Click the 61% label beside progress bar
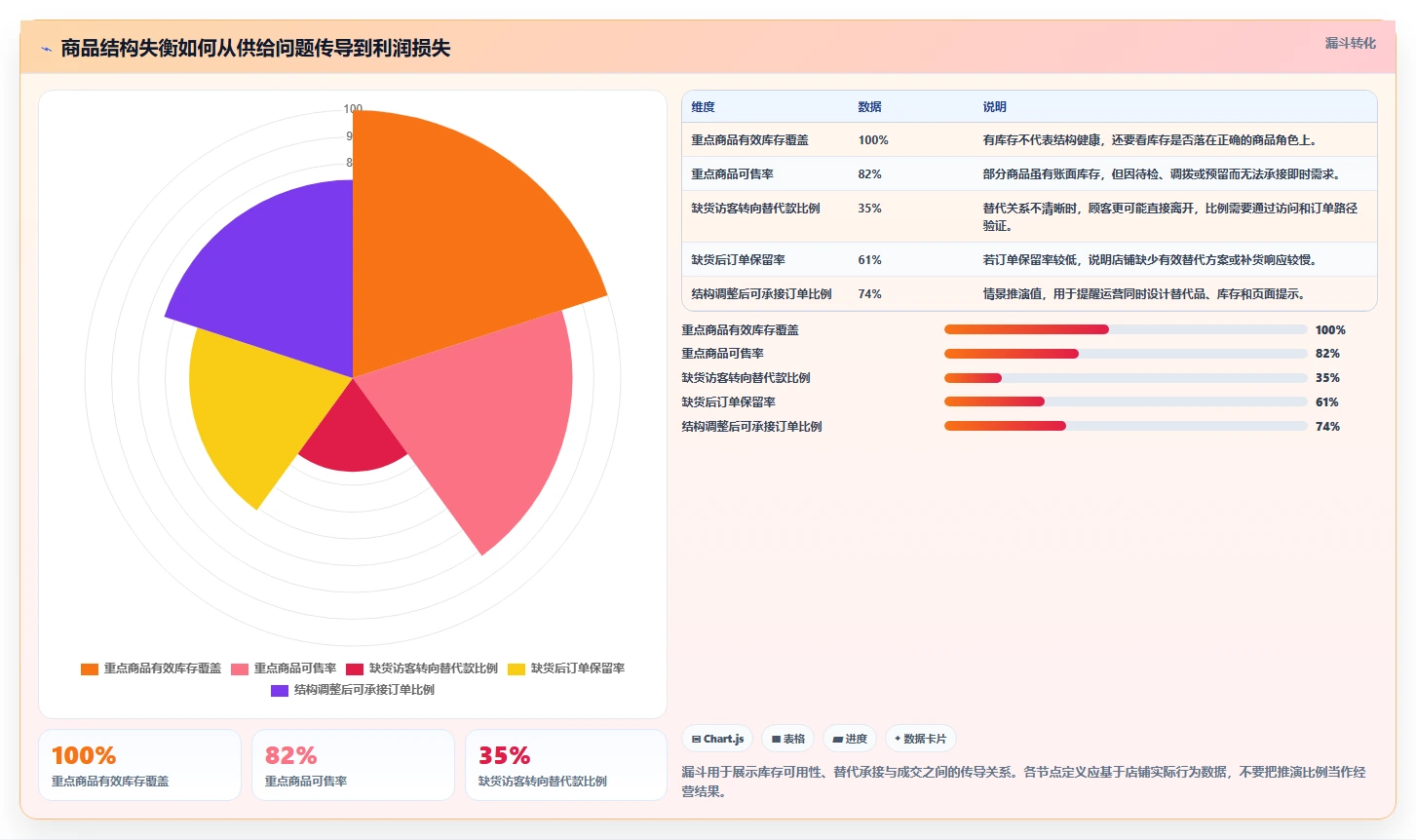The width and height of the screenshot is (1416, 840). point(1327,402)
